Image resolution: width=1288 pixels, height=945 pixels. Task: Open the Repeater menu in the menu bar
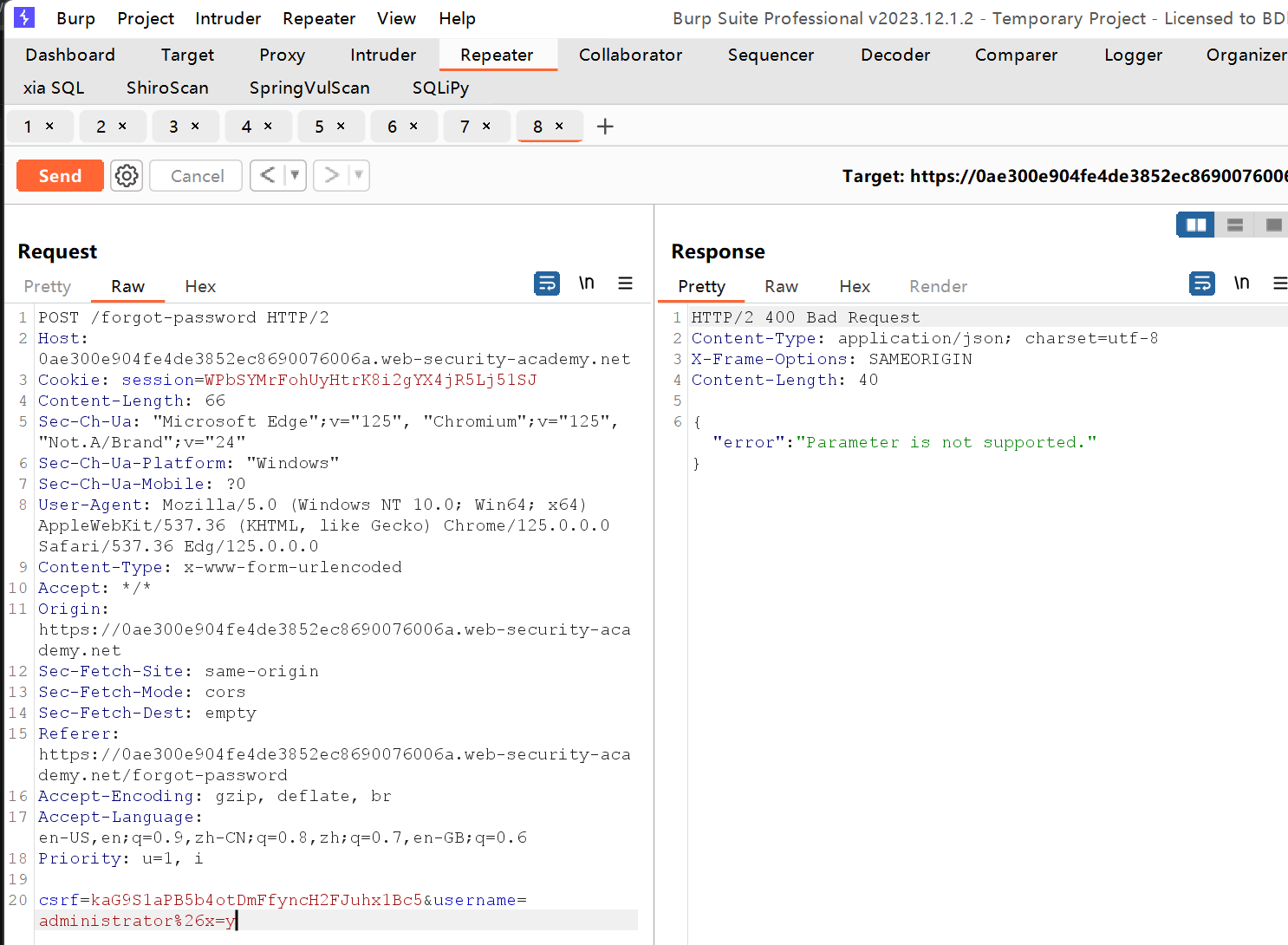pos(318,17)
